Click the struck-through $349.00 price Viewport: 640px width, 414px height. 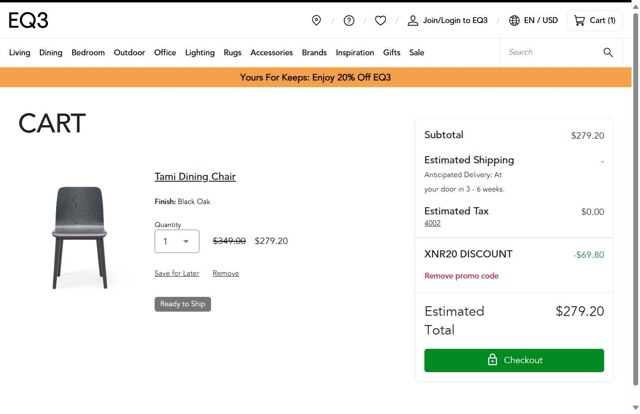pos(229,241)
